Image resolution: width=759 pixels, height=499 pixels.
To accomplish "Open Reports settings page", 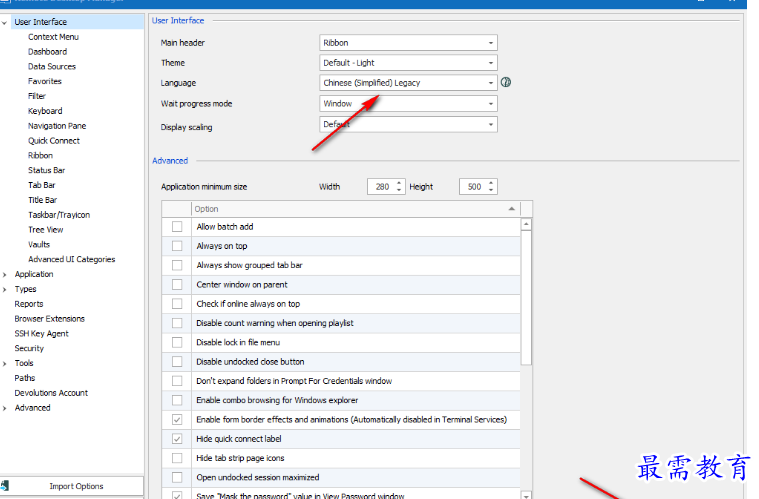I will pos(29,304).
